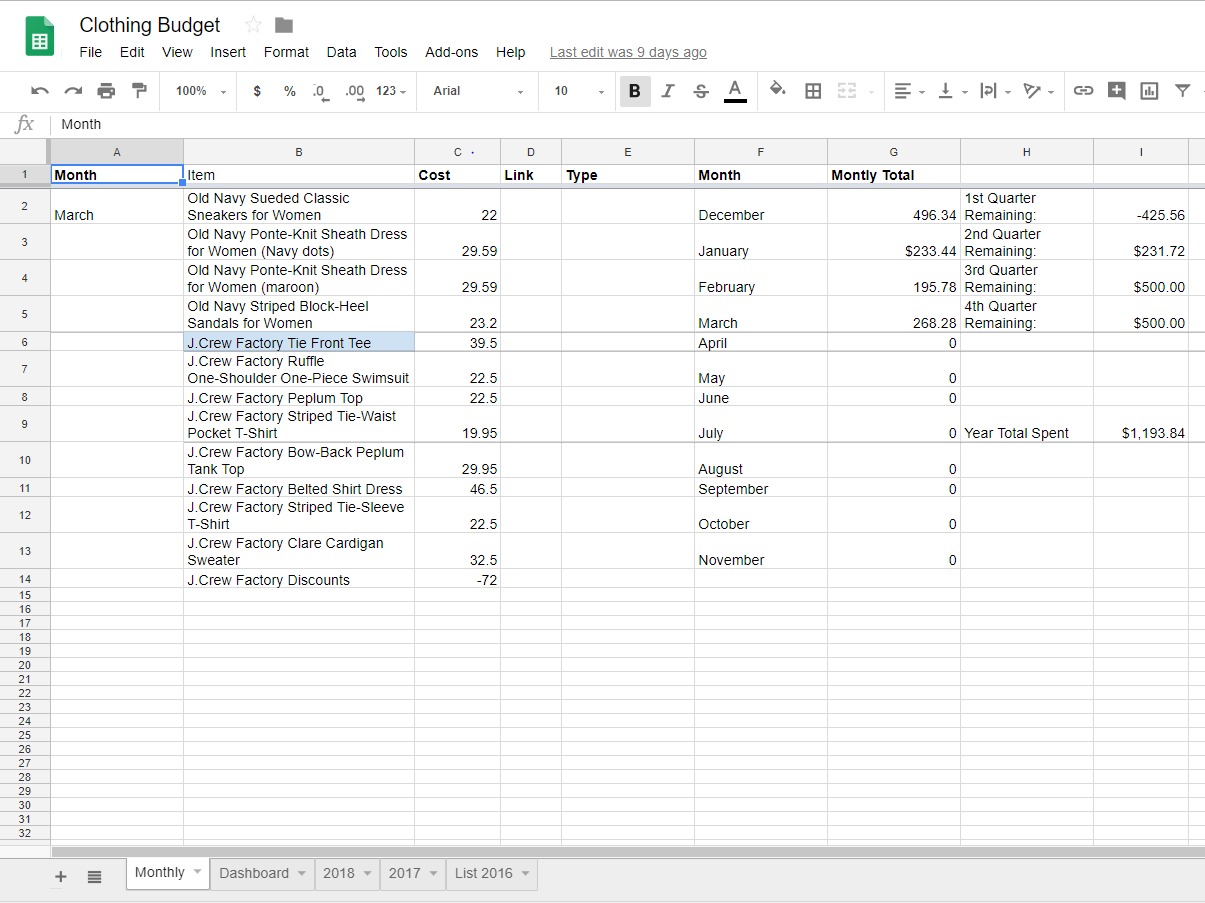The image size is (1205, 903).
Task: Select row 6 header
Action: (25, 342)
